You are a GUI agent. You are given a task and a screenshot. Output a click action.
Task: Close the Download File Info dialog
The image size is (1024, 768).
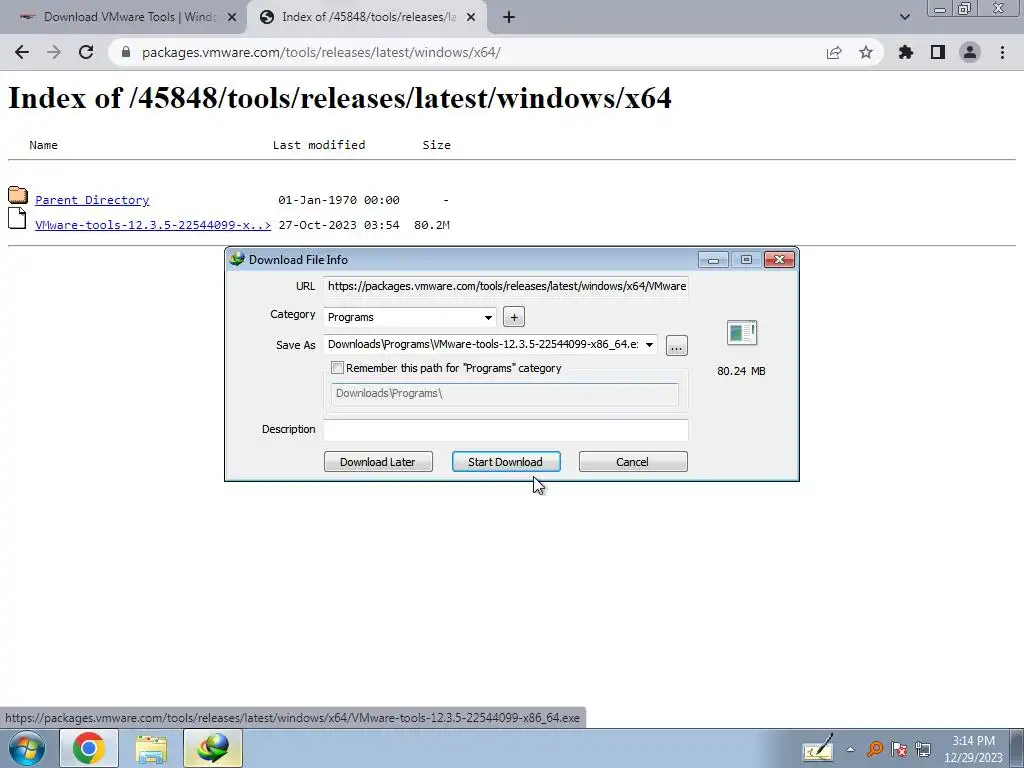pos(779,260)
